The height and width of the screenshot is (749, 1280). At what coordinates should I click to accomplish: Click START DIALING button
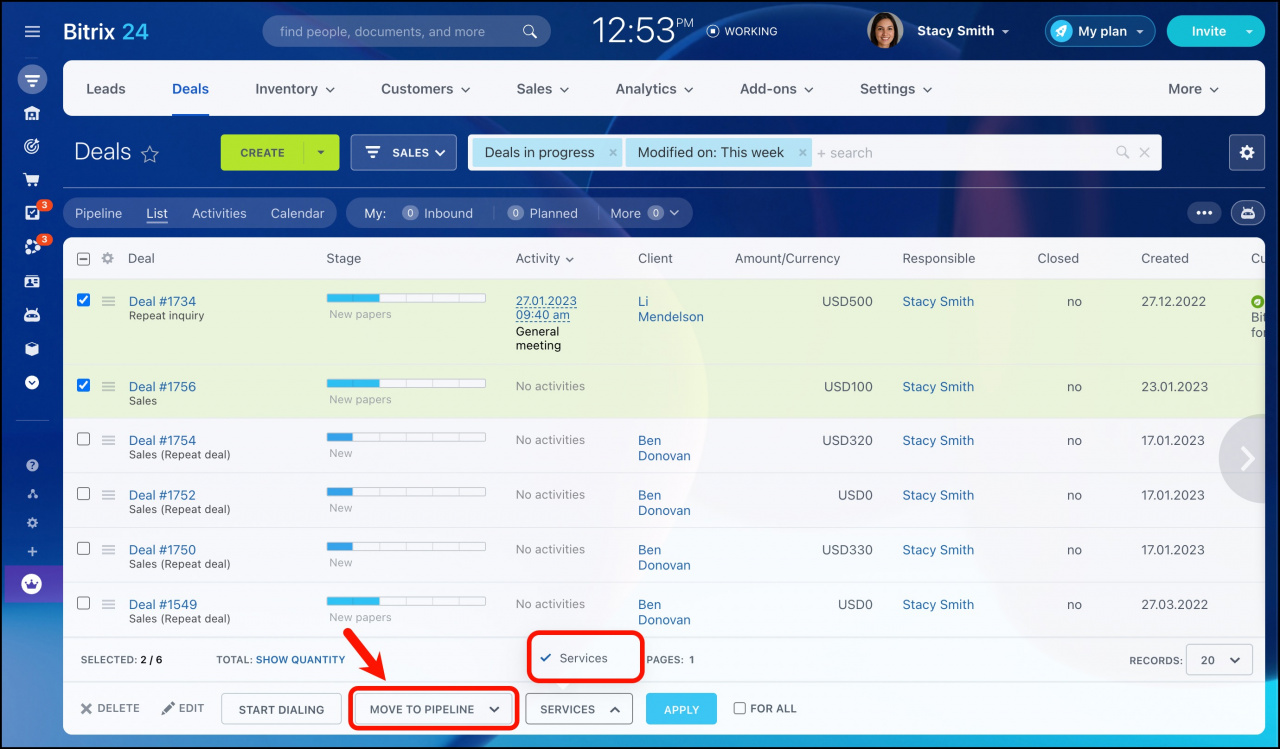pyautogui.click(x=281, y=709)
